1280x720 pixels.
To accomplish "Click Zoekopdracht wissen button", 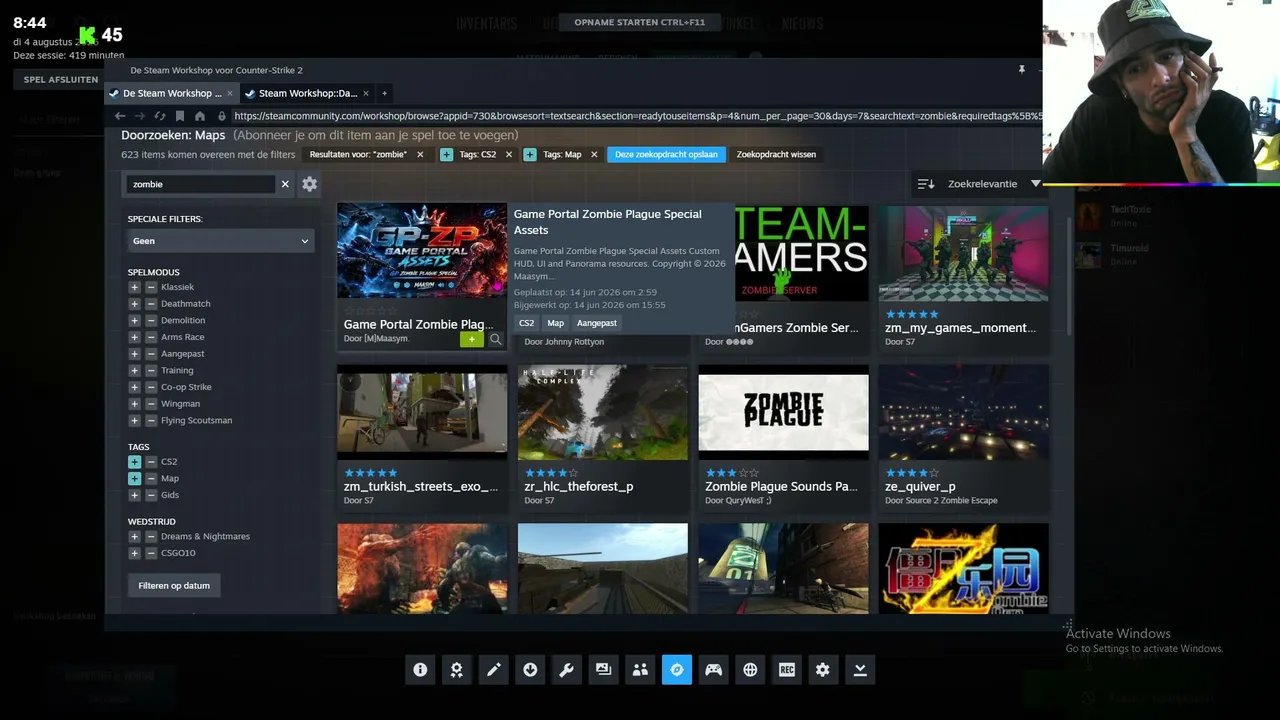I will click(776, 155).
